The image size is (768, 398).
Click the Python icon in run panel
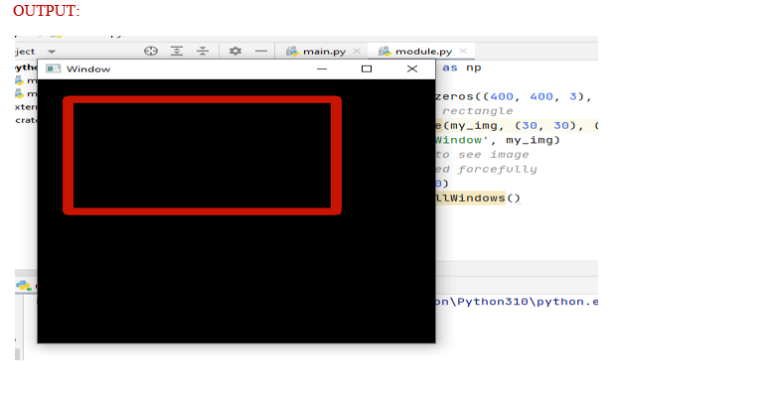point(23,285)
